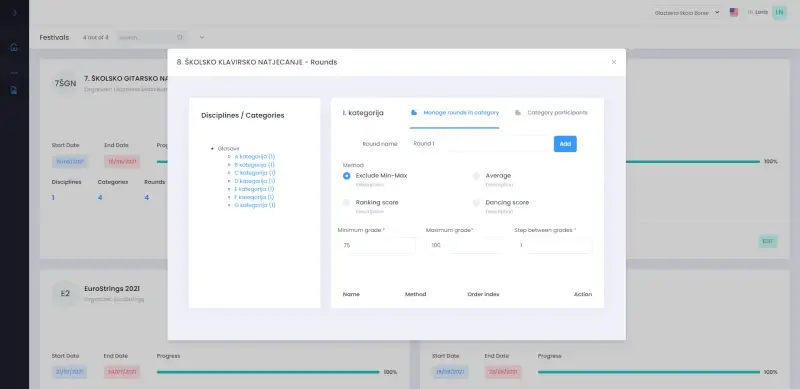Open E kategorija in category tree

click(255, 189)
